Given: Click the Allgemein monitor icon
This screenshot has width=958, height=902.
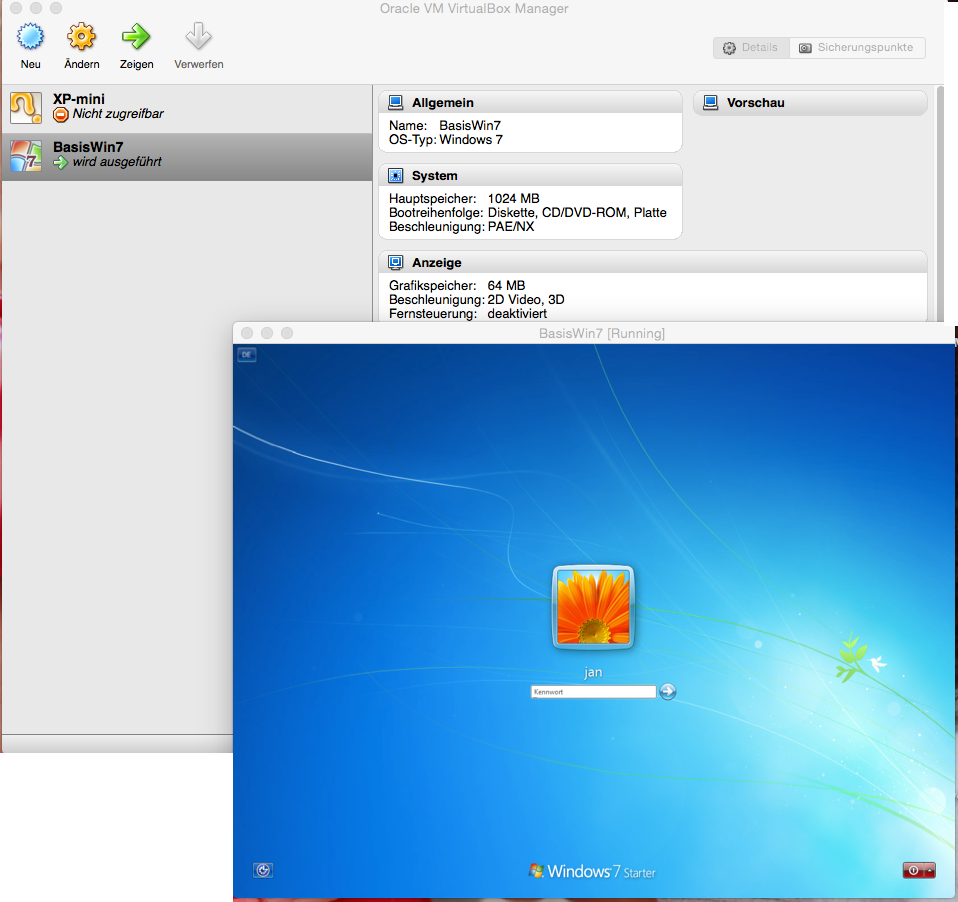Looking at the screenshot, I should (395, 102).
